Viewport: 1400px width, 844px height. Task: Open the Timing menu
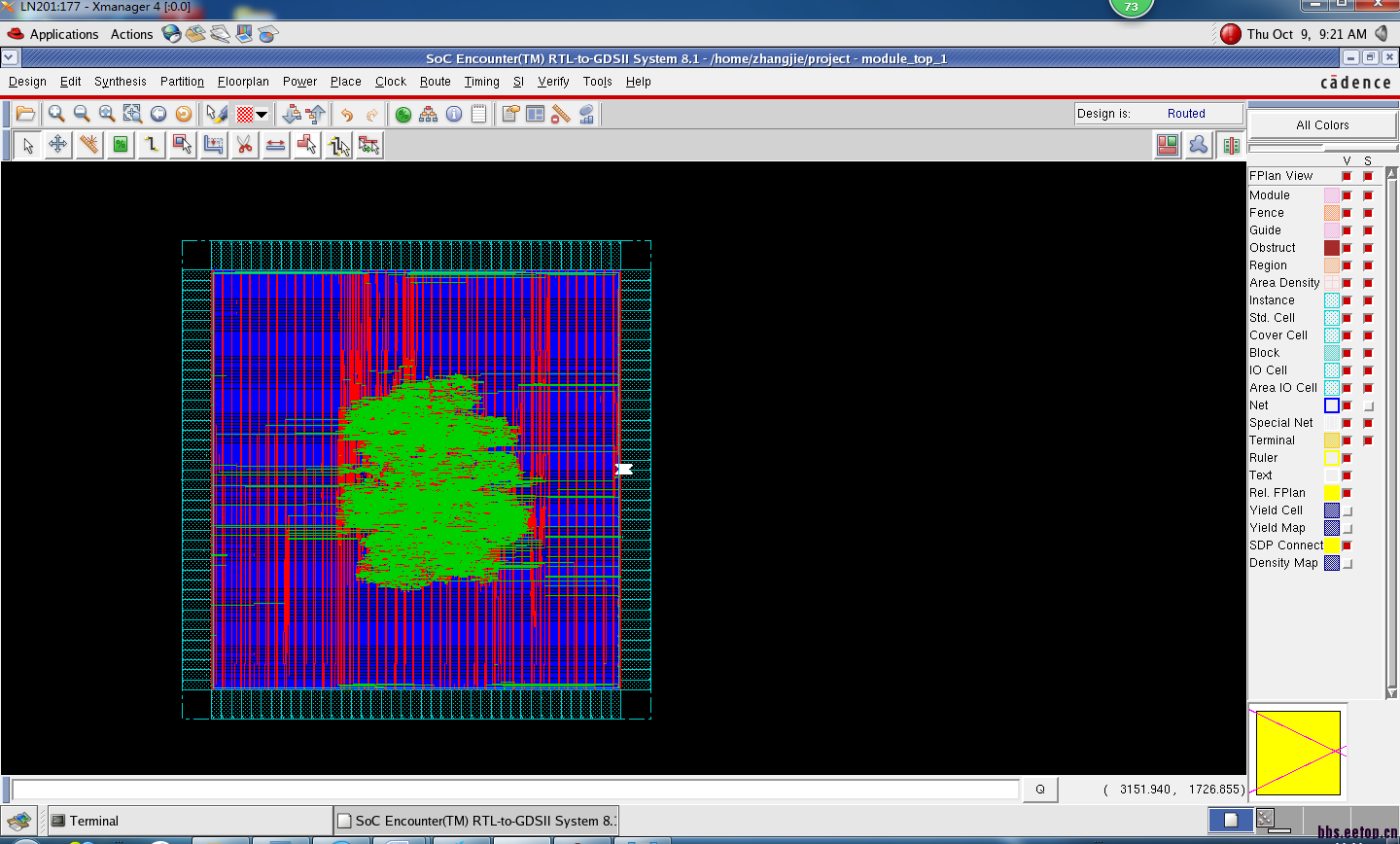coord(481,82)
